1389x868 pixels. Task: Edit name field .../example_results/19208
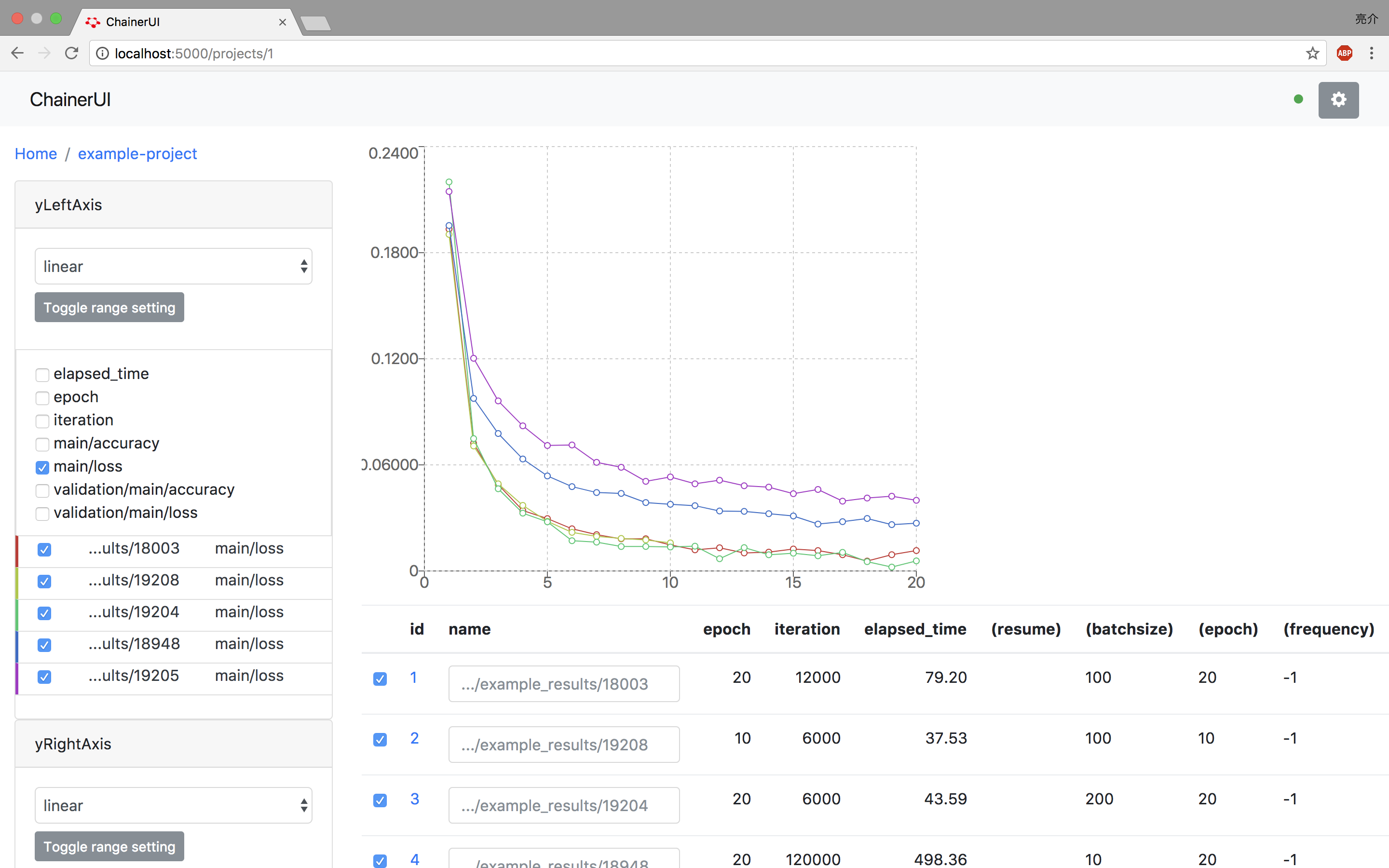pos(564,745)
